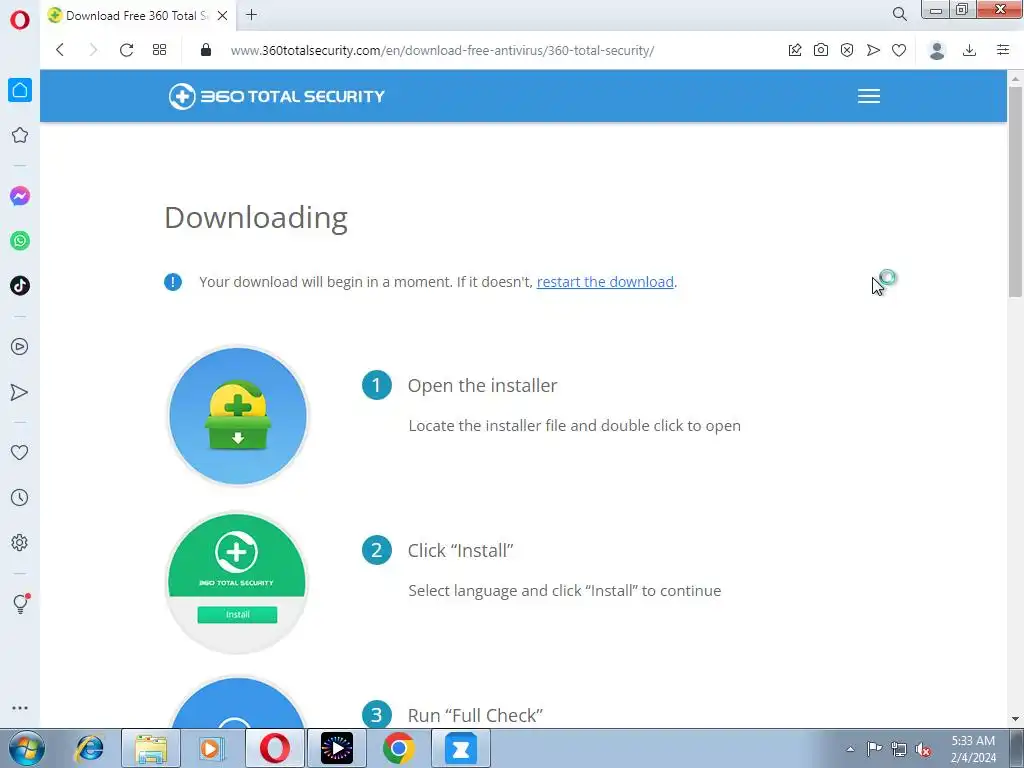Click the green Install illustration circle
The image size is (1024, 768).
pyautogui.click(x=238, y=583)
